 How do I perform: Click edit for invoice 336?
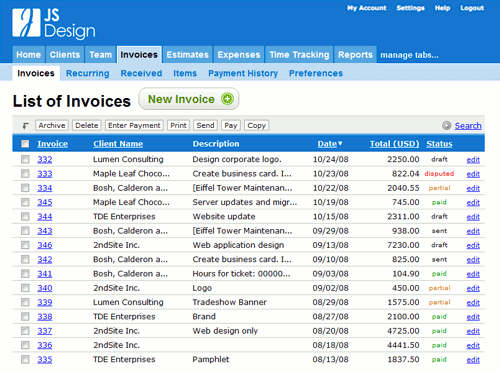tap(473, 345)
